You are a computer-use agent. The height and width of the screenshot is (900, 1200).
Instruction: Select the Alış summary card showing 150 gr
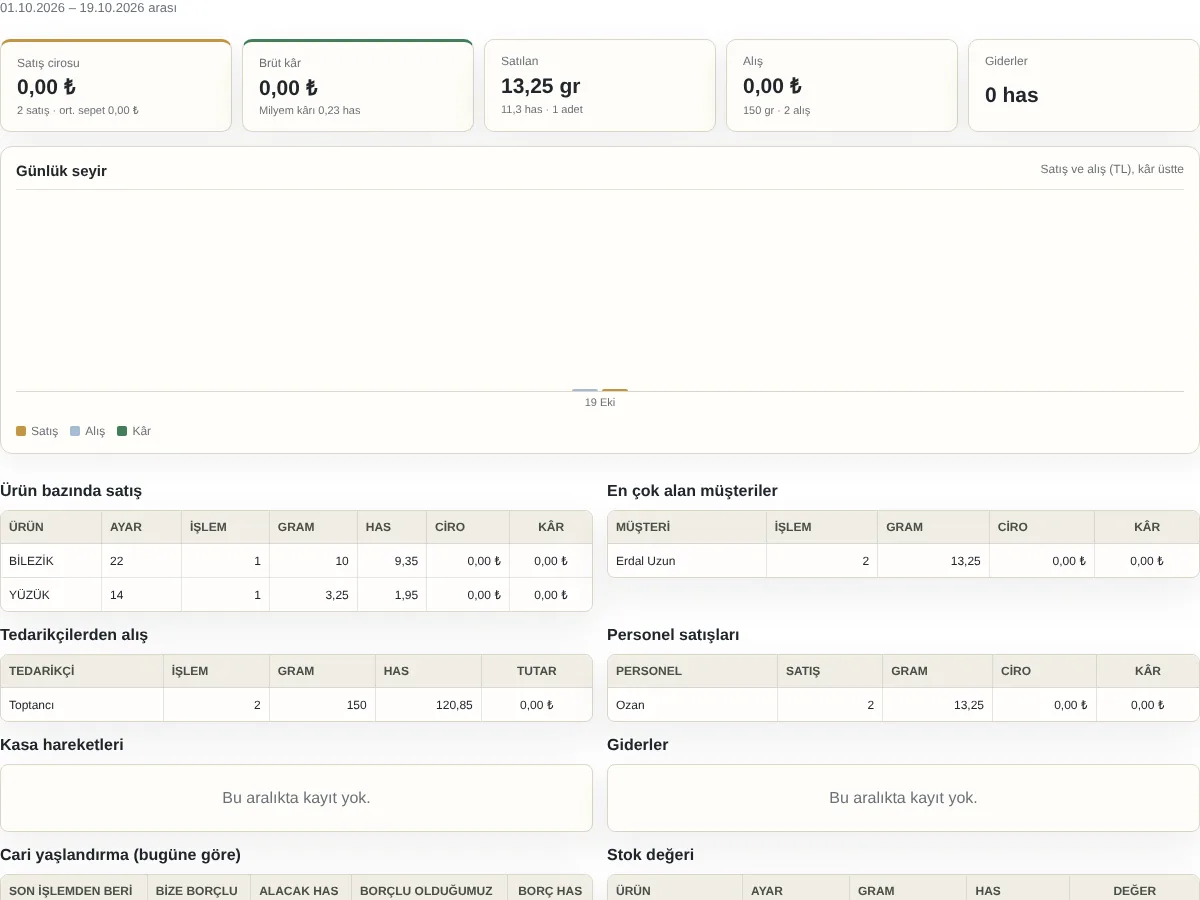[x=842, y=85]
